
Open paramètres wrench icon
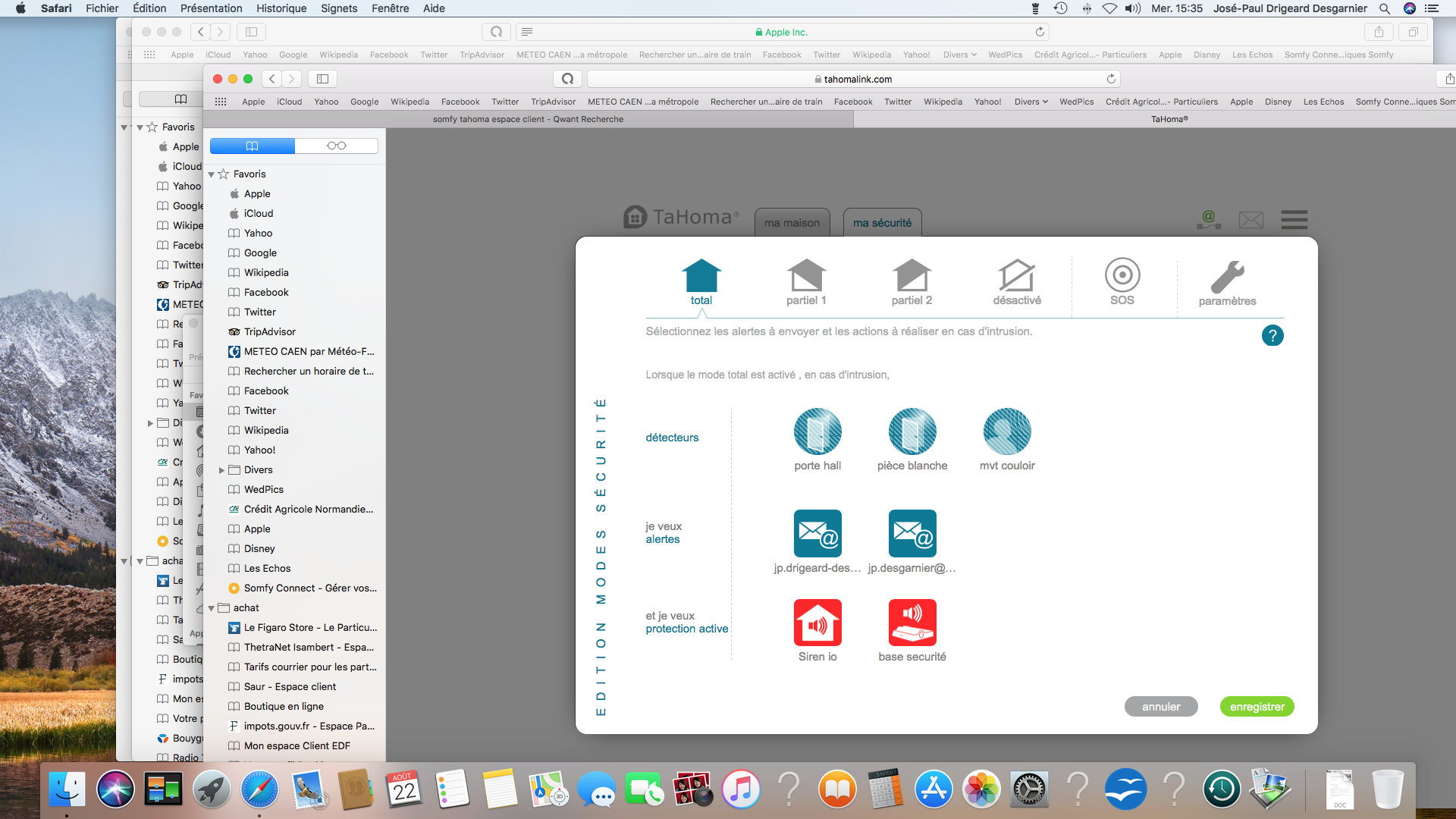[x=1227, y=278]
